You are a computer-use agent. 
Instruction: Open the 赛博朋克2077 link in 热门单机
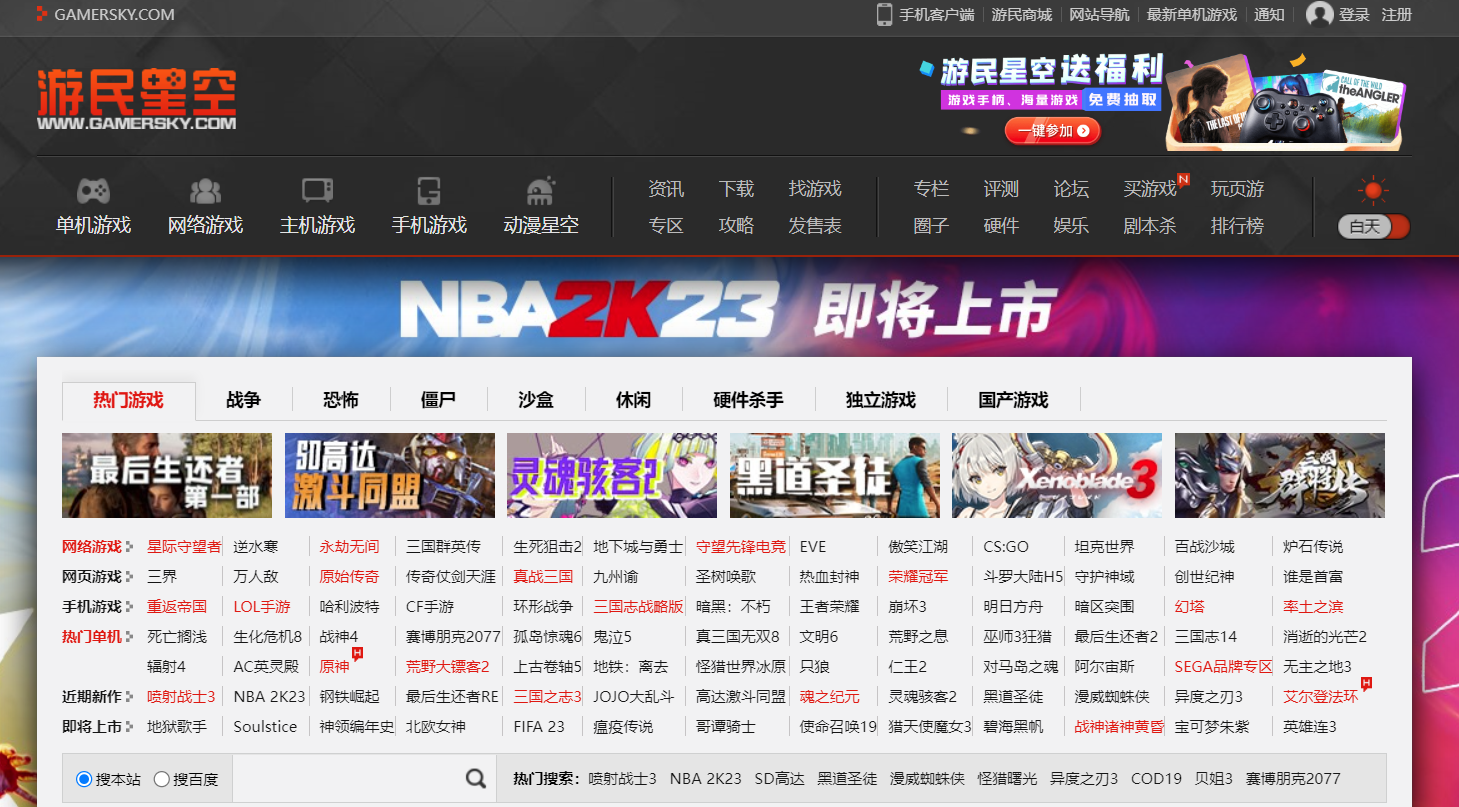click(453, 637)
